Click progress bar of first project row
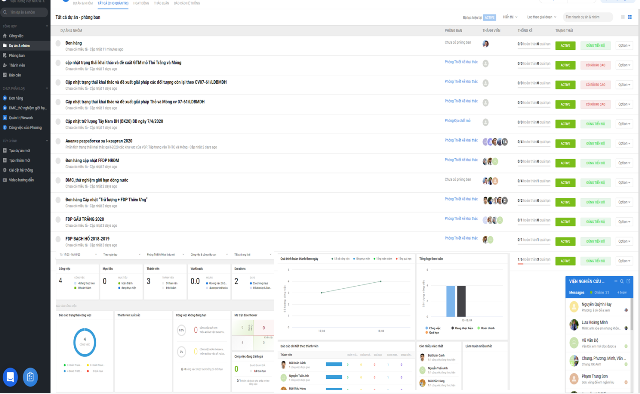 point(534,47)
